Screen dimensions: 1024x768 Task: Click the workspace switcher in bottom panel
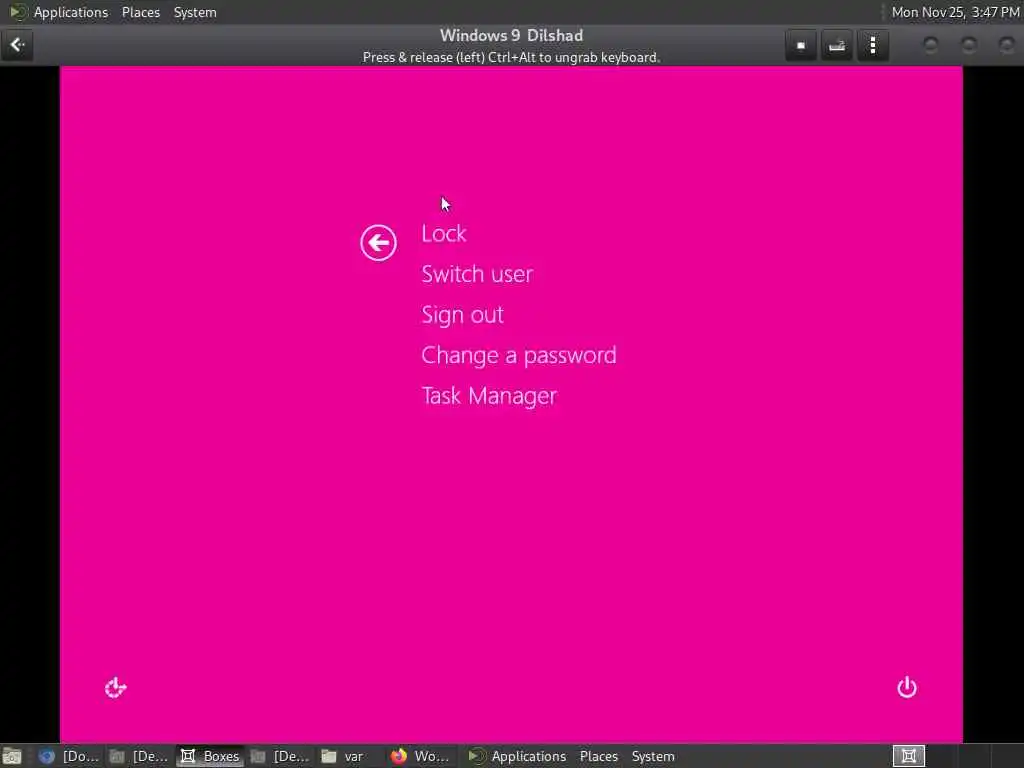(908, 756)
